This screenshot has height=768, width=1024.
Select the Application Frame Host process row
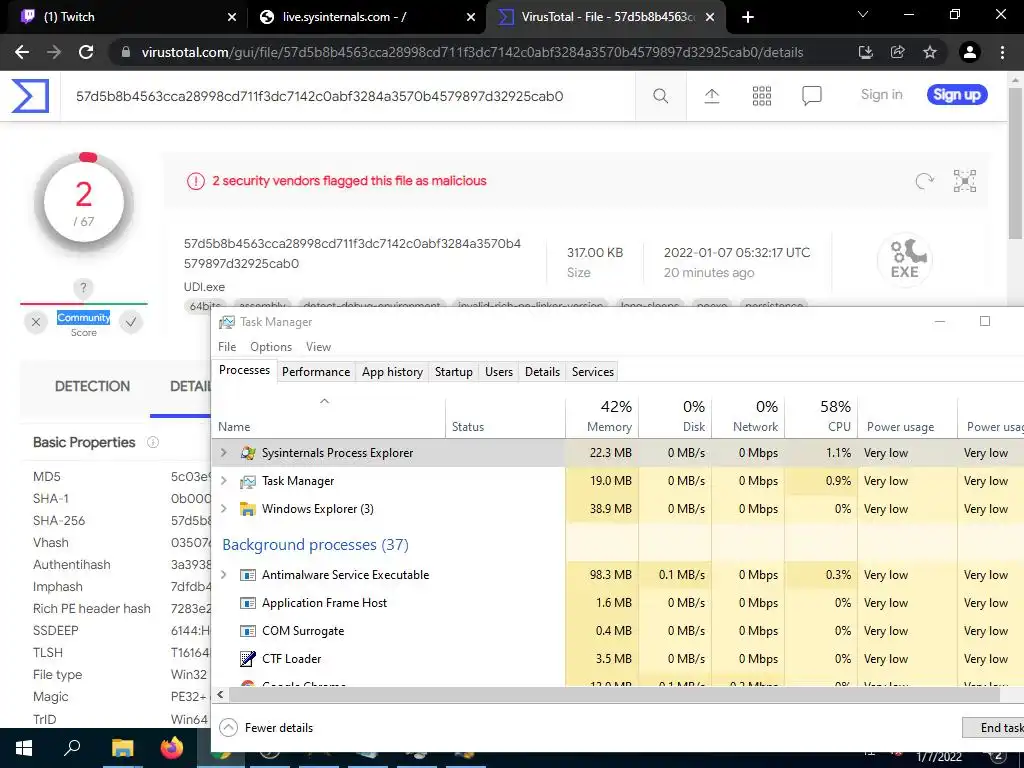pyautogui.click(x=618, y=603)
